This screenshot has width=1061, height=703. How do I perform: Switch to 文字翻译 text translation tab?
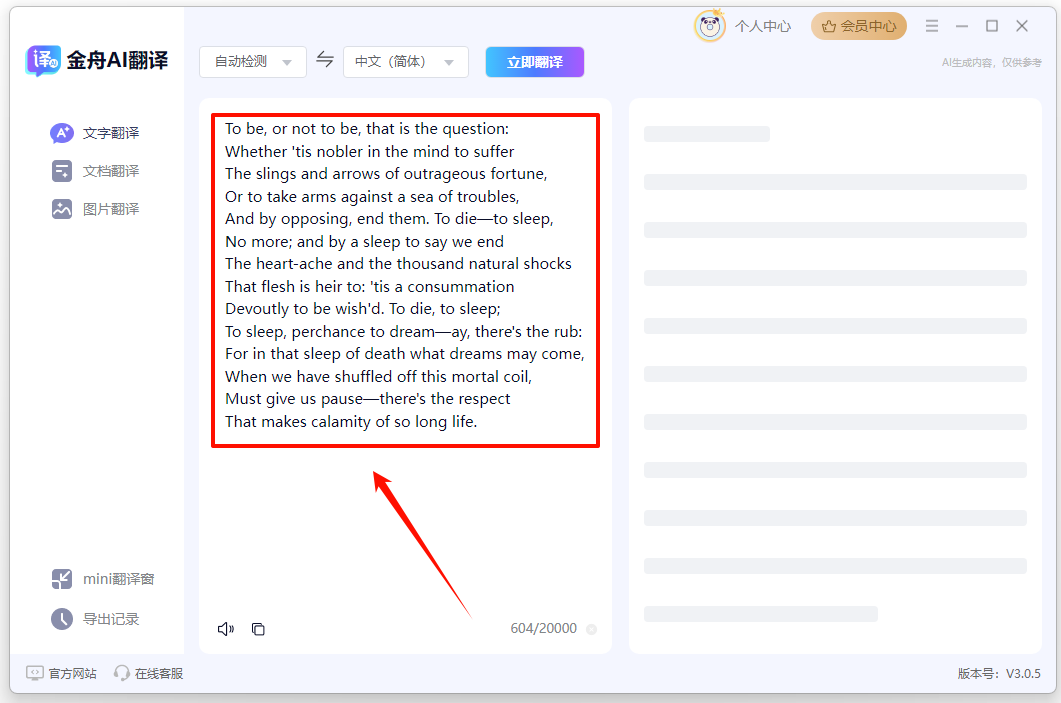point(96,133)
